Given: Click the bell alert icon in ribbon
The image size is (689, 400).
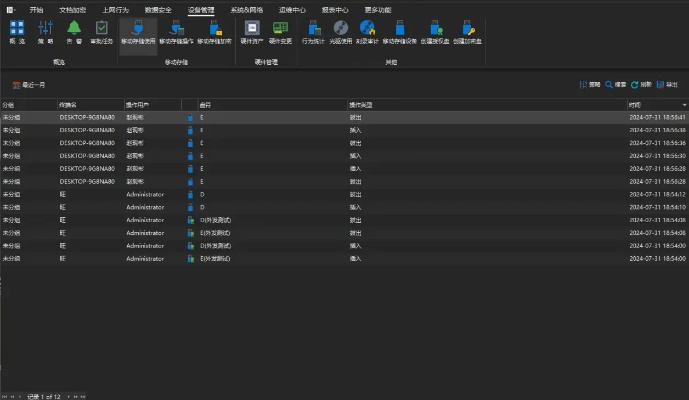Looking at the screenshot, I should (74, 28).
